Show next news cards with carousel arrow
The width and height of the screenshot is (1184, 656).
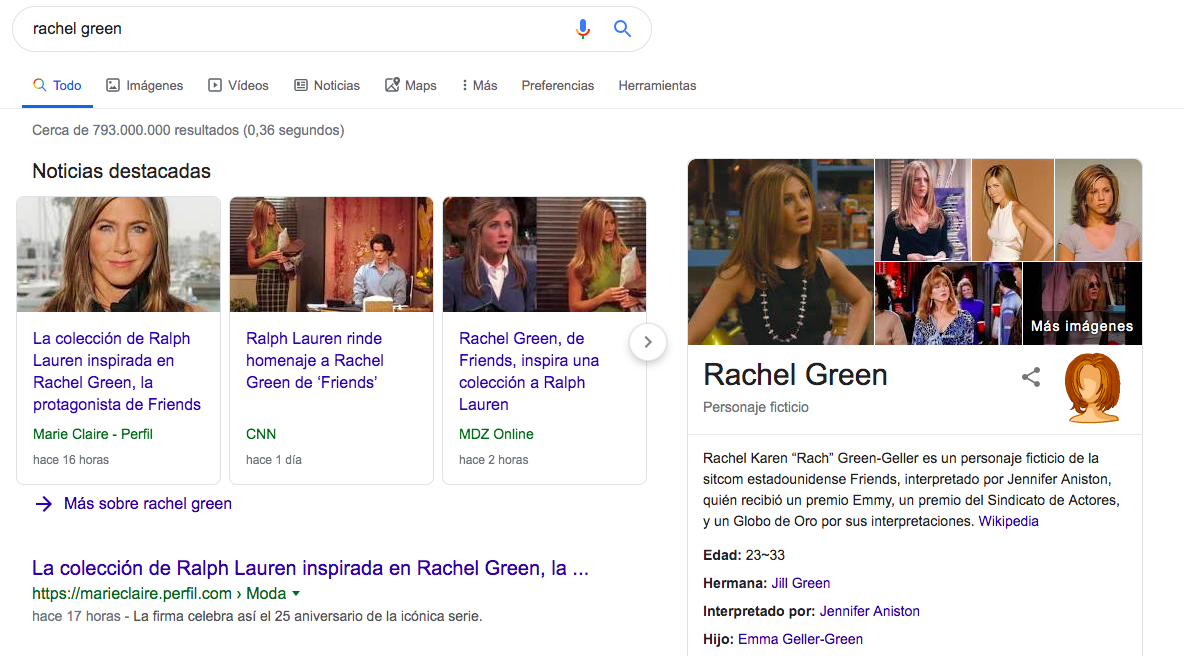pos(647,342)
